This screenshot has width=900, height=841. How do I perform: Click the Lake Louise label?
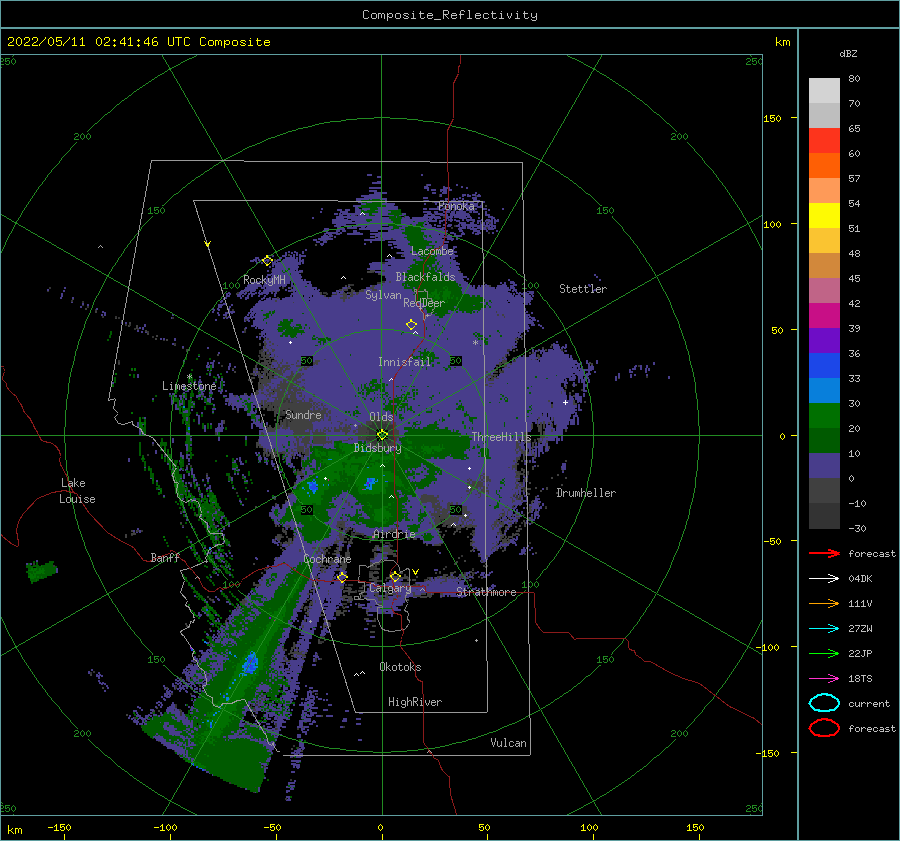pyautogui.click(x=77, y=491)
